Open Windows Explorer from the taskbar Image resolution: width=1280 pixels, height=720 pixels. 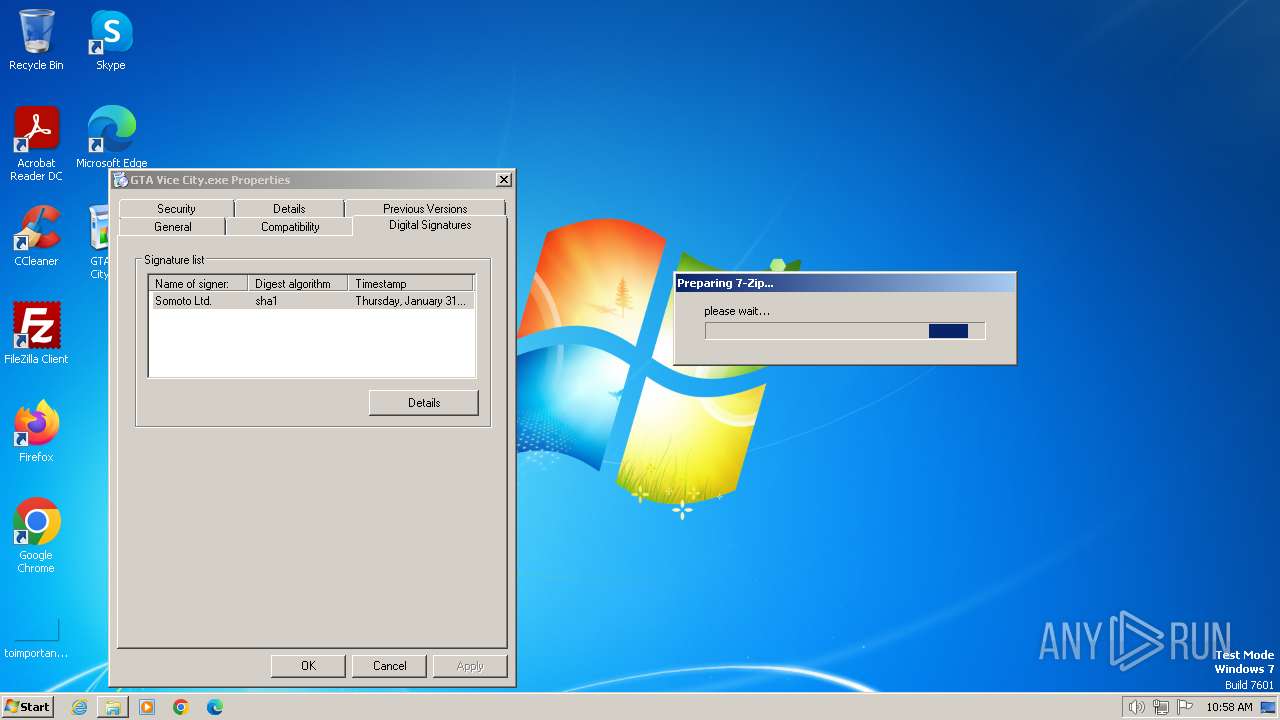coord(113,707)
